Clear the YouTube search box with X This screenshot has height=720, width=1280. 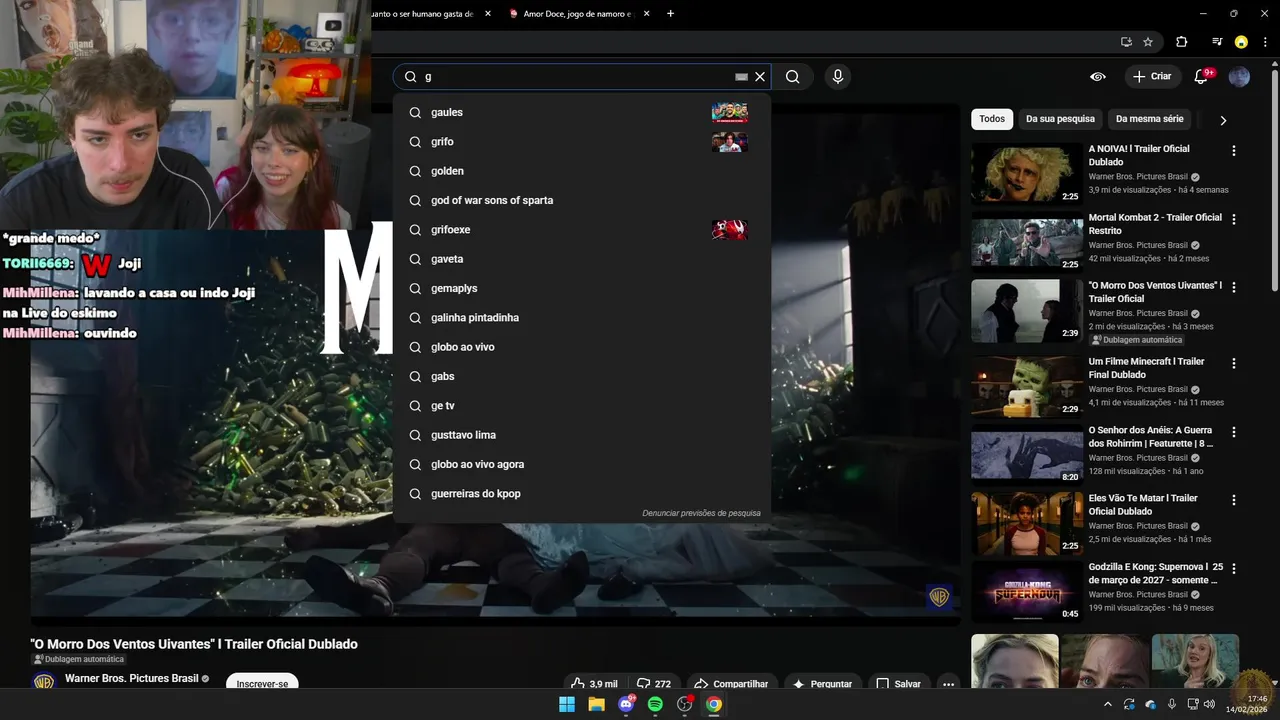760,77
